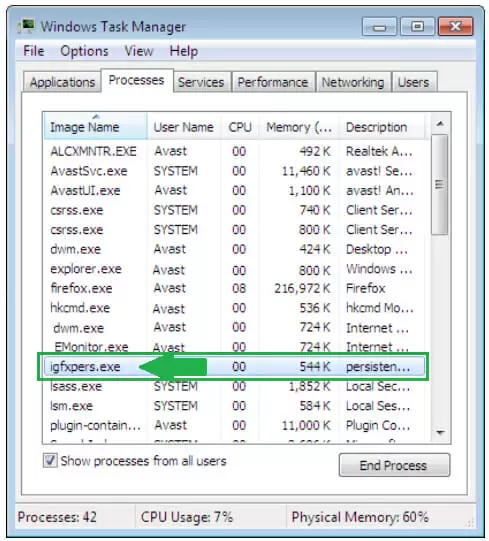Select the AvastUI.exe process
The height and width of the screenshot is (541, 489).
(x=235, y=190)
